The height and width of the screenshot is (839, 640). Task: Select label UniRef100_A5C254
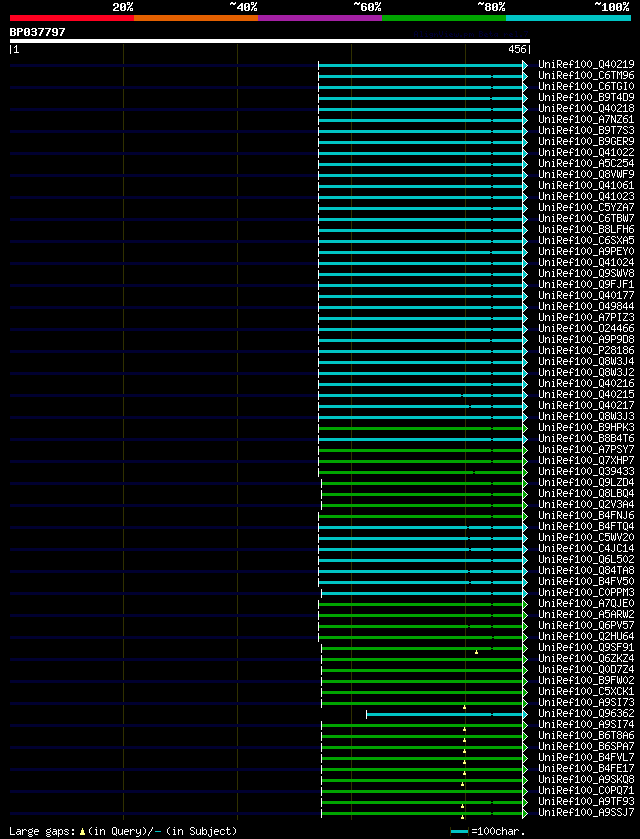[x=586, y=164]
